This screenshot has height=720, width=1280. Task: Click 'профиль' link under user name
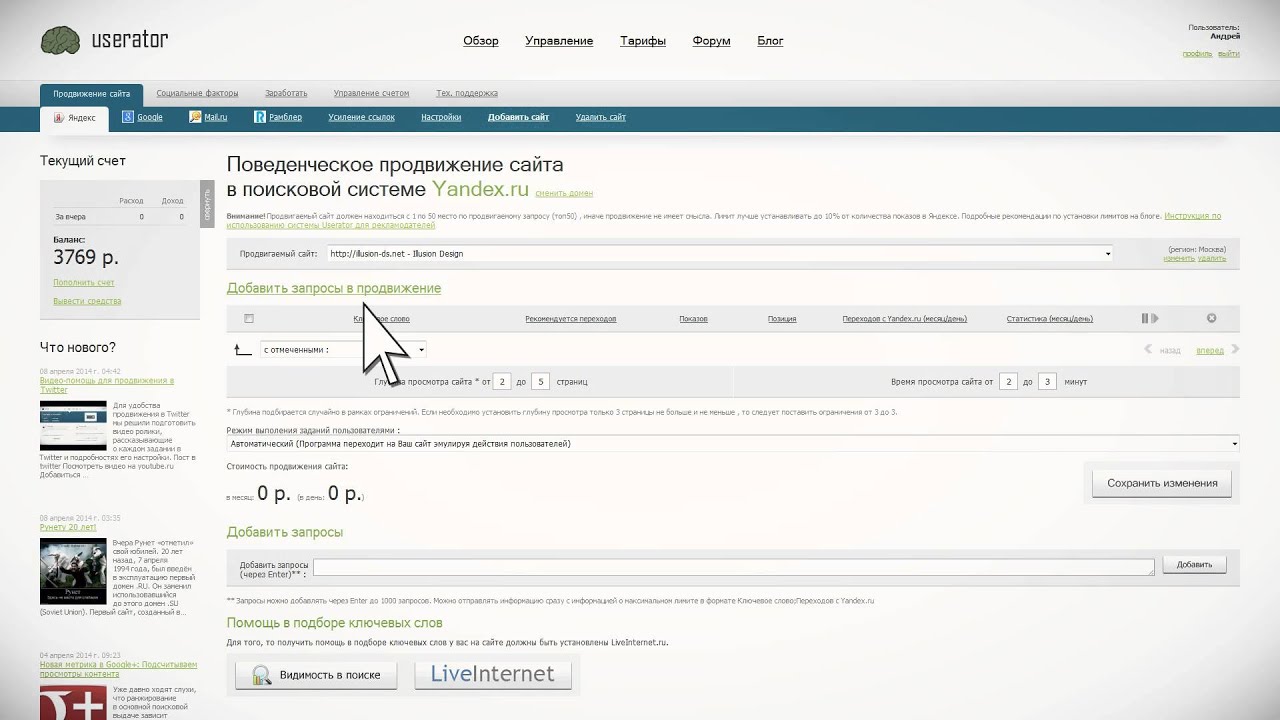coord(1197,54)
